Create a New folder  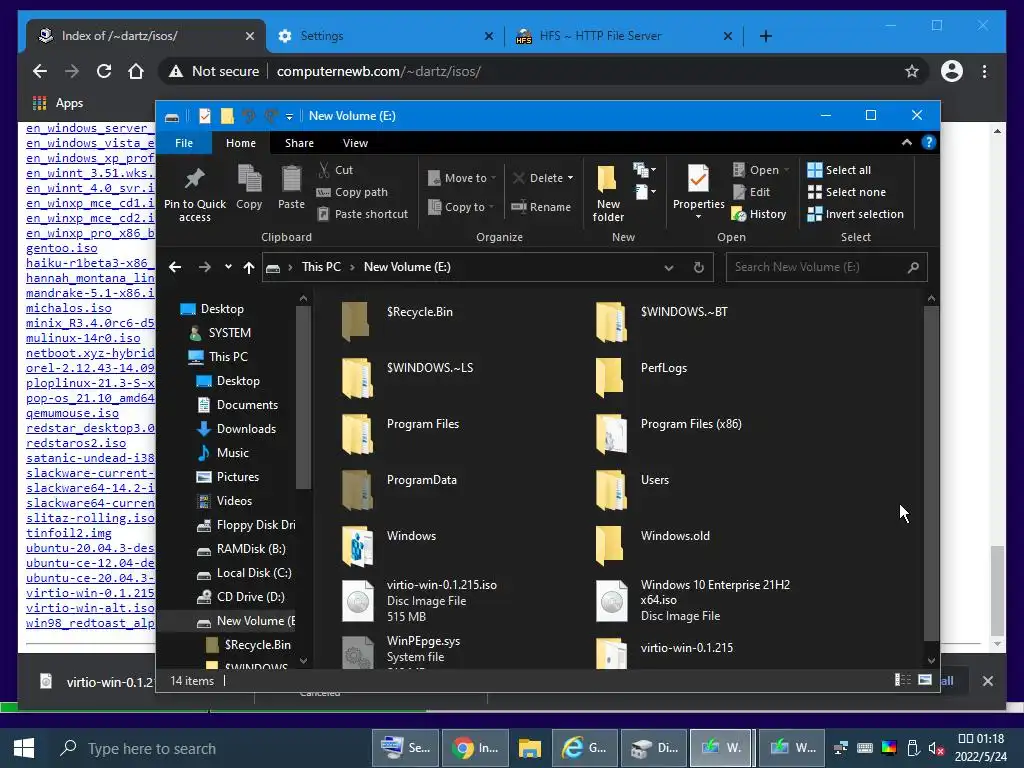[608, 193]
